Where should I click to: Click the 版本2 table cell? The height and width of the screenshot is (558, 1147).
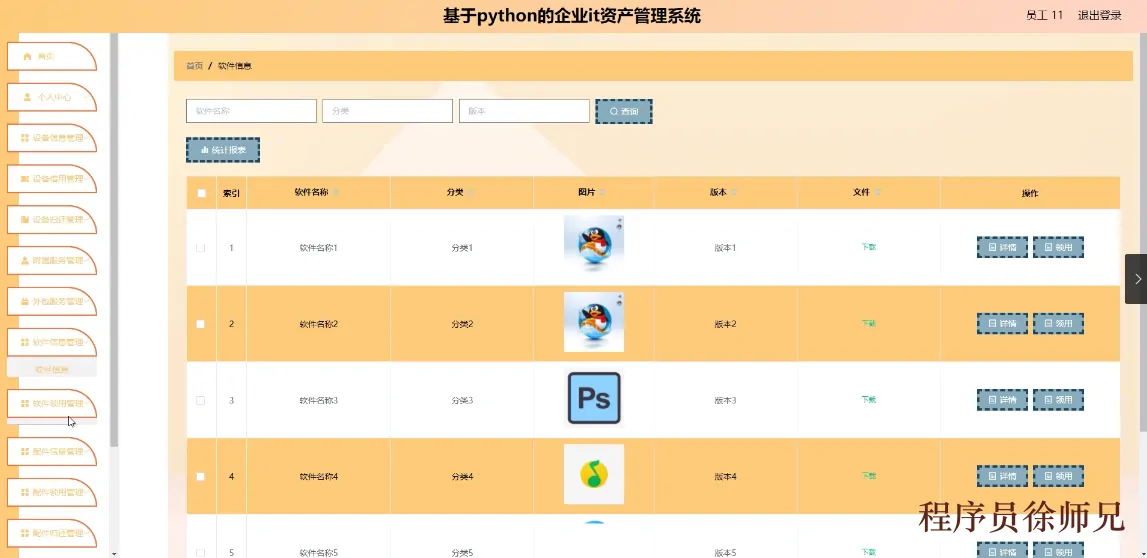(725, 324)
